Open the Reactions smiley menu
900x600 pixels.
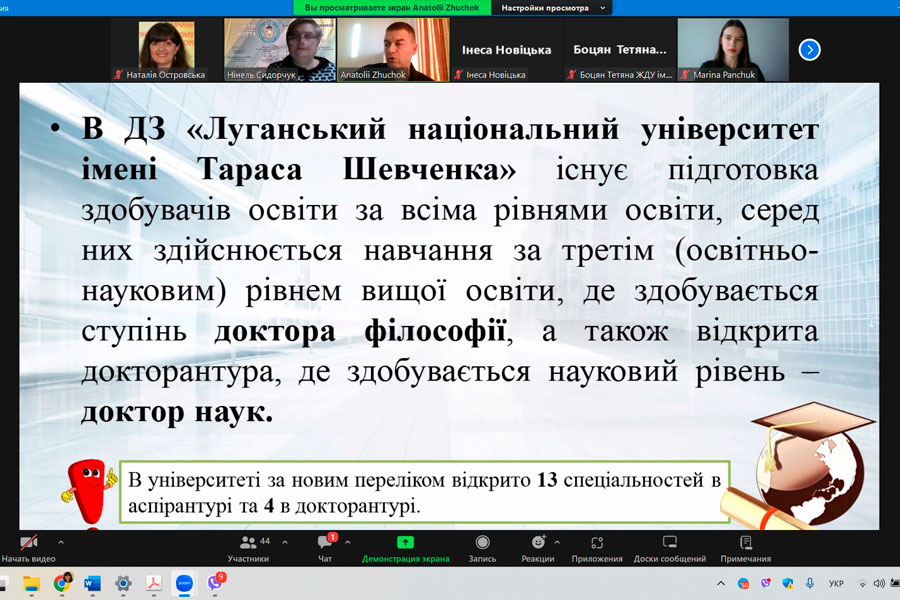[538, 546]
